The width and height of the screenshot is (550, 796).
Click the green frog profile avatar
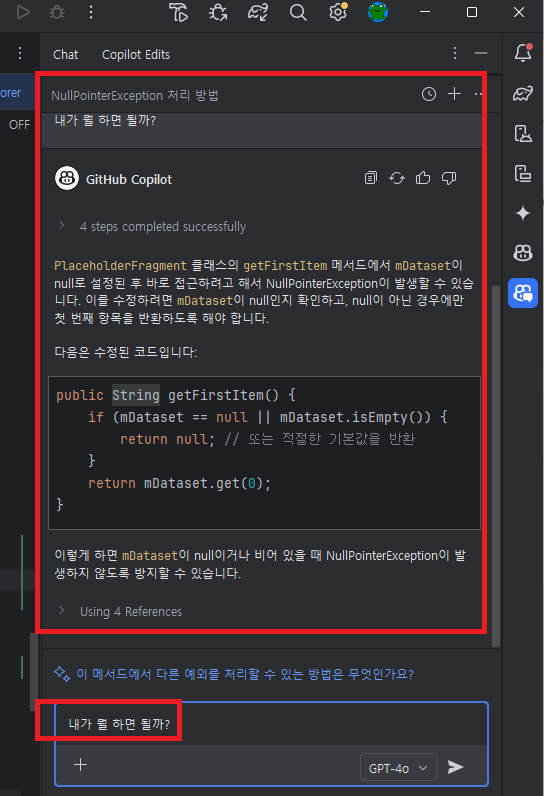(378, 12)
